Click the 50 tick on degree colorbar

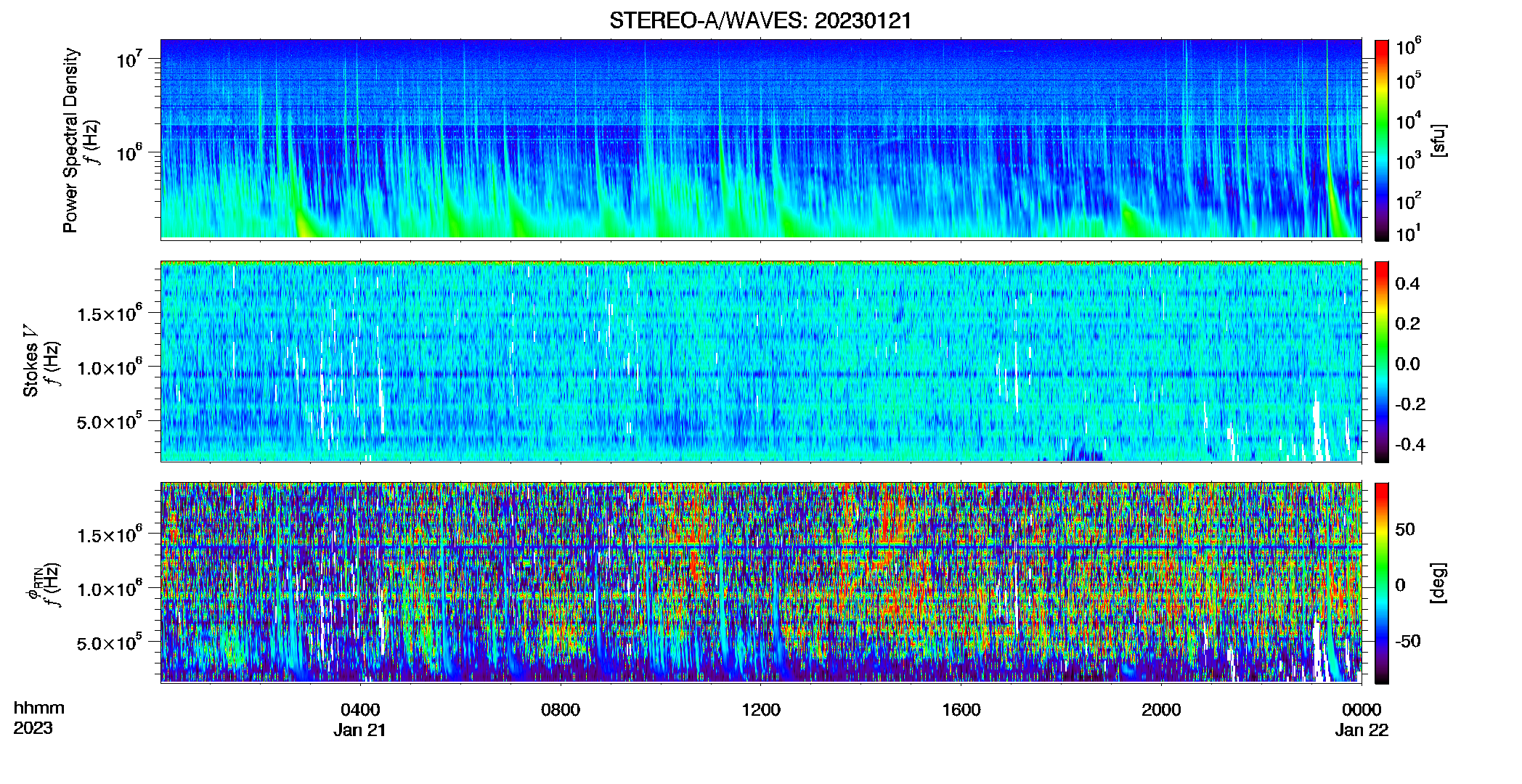click(x=1405, y=529)
